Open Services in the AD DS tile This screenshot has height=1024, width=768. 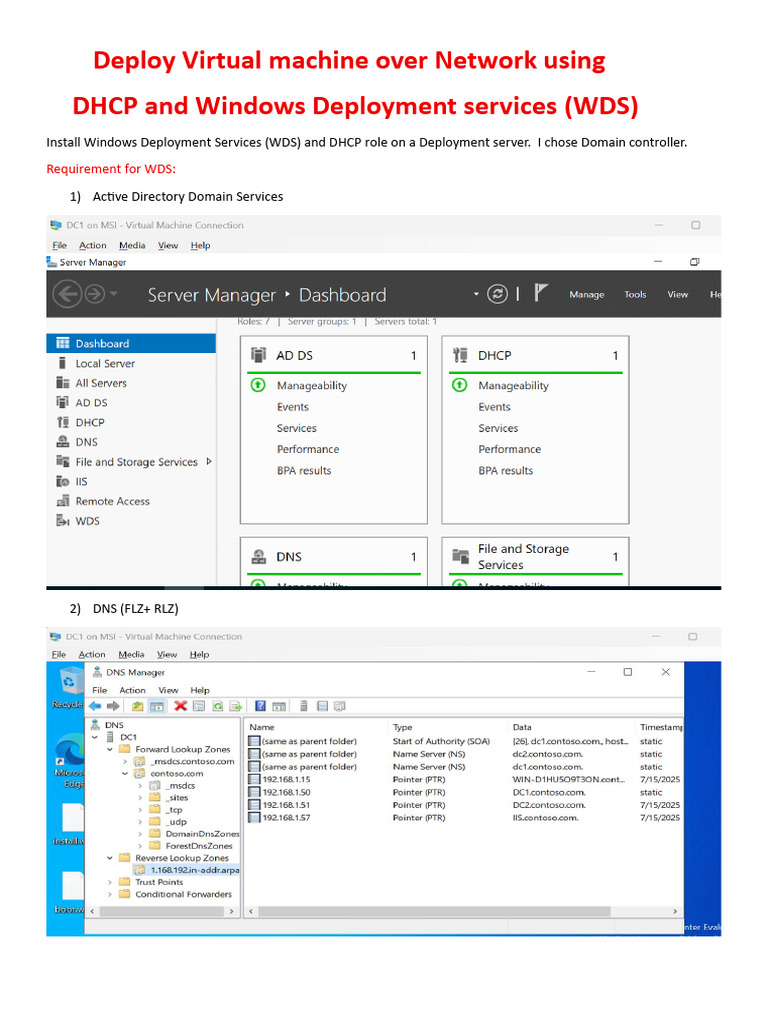point(296,428)
